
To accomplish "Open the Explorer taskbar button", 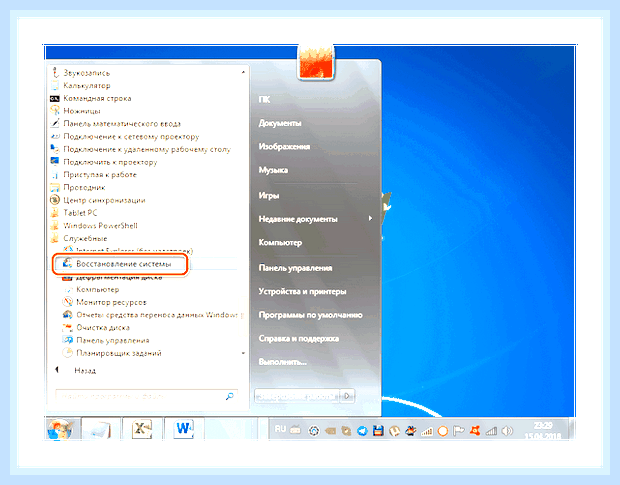I will click(100, 428).
